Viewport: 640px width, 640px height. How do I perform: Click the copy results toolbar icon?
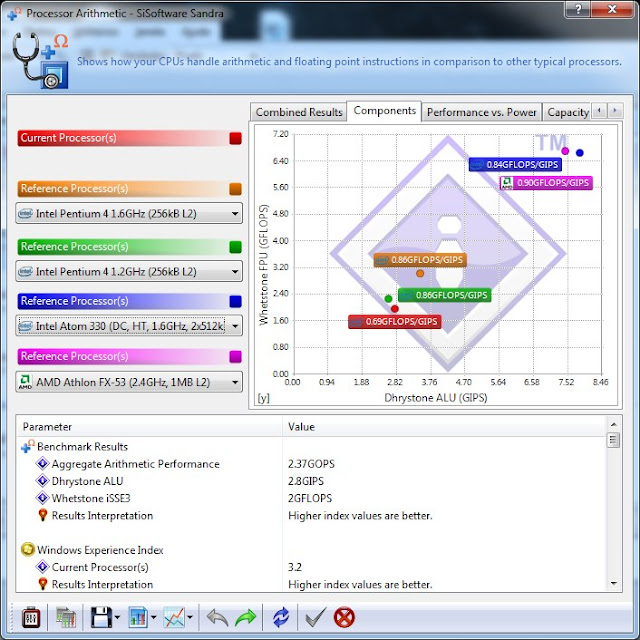click(66, 618)
